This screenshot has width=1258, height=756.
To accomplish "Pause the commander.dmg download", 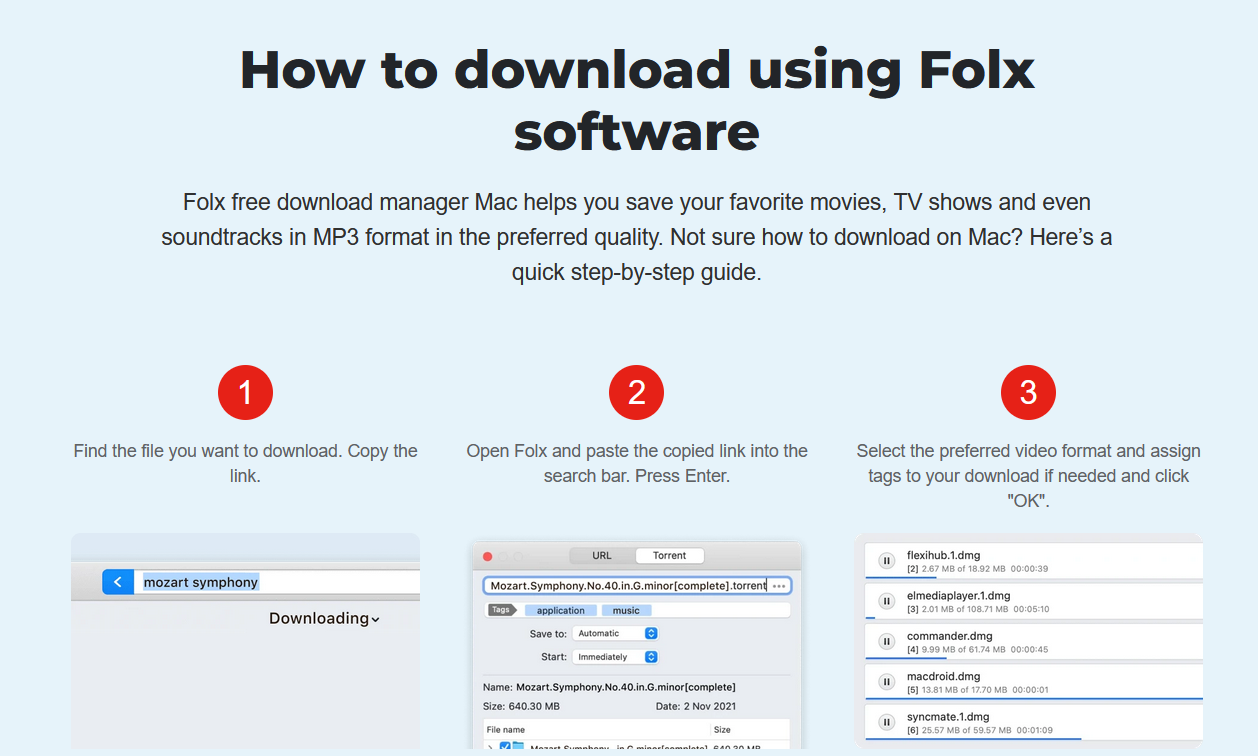I will (886, 641).
